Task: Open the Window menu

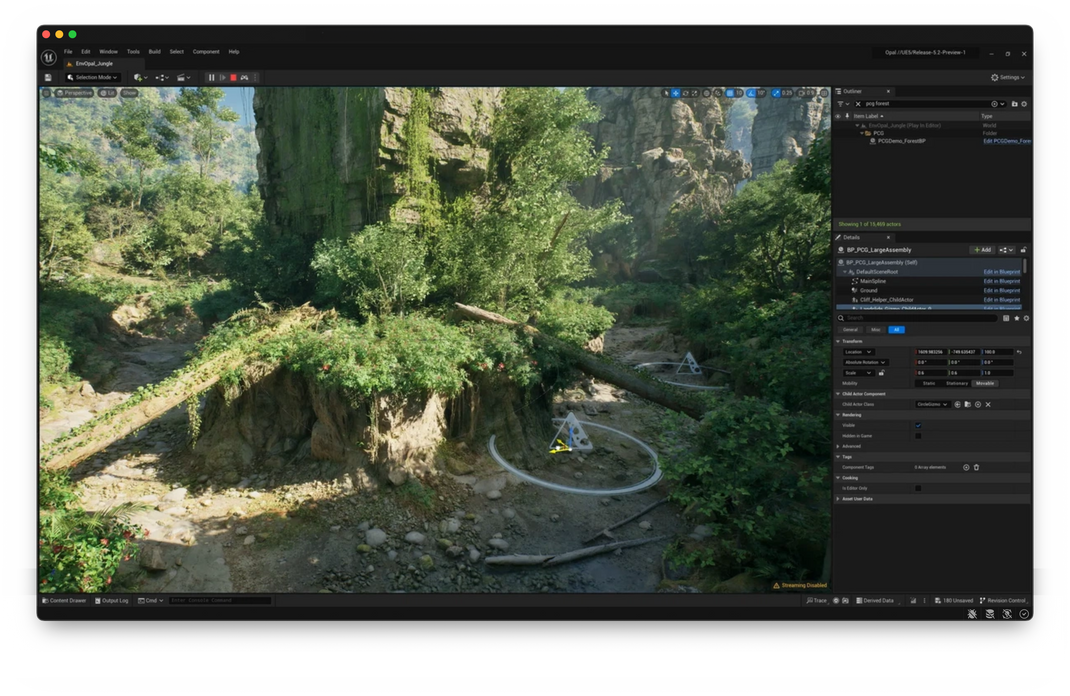Action: [x=108, y=51]
